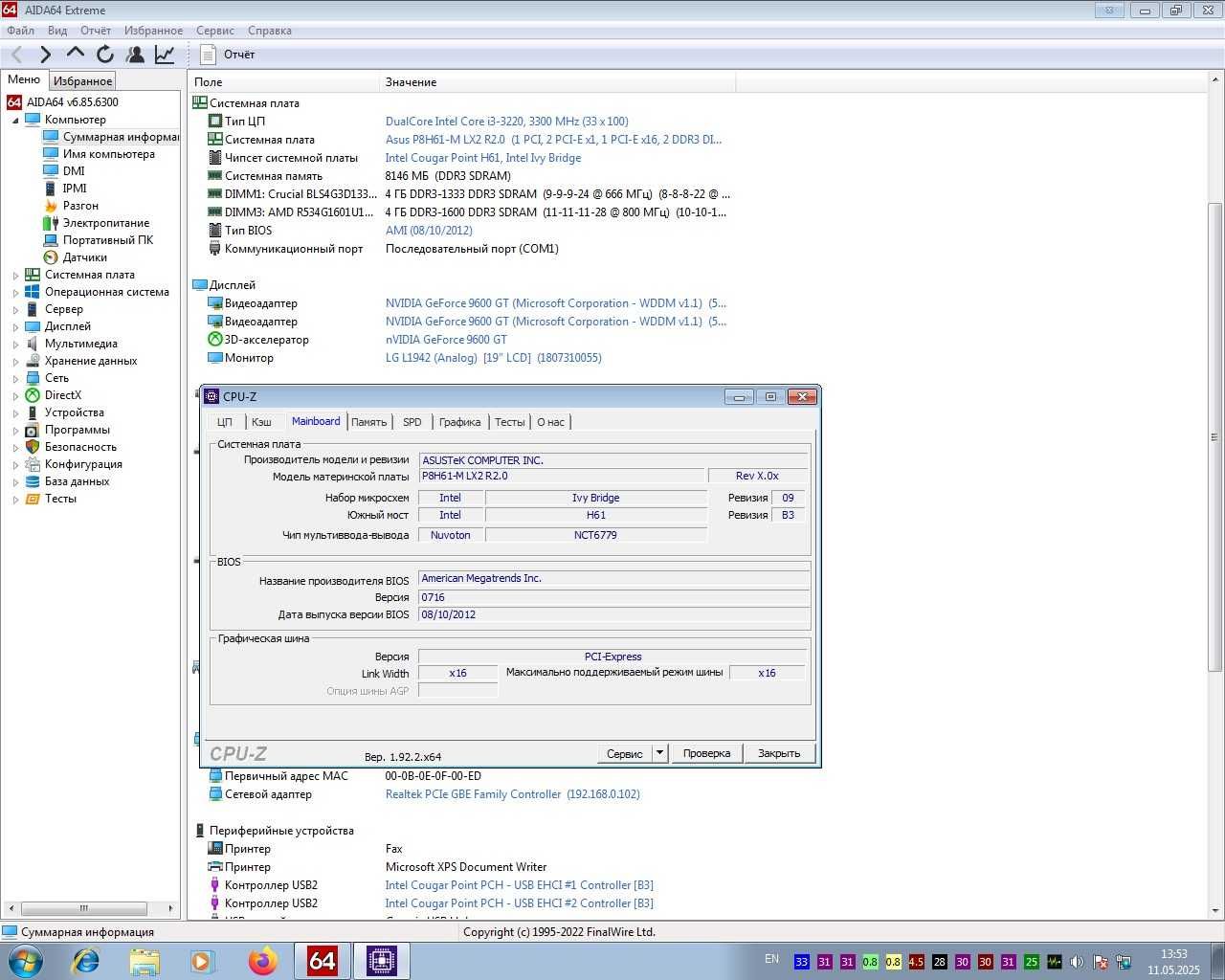The image size is (1225, 980).
Task: Open the File Explorer taskbar icon
Action: click(x=145, y=960)
